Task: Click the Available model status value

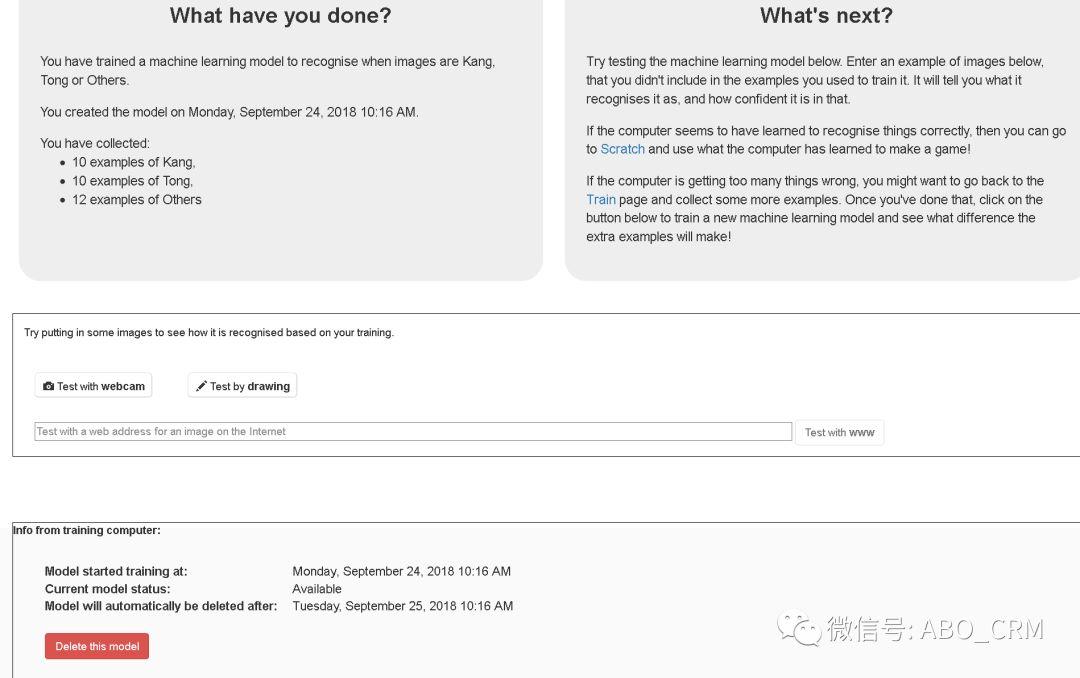Action: [x=317, y=588]
